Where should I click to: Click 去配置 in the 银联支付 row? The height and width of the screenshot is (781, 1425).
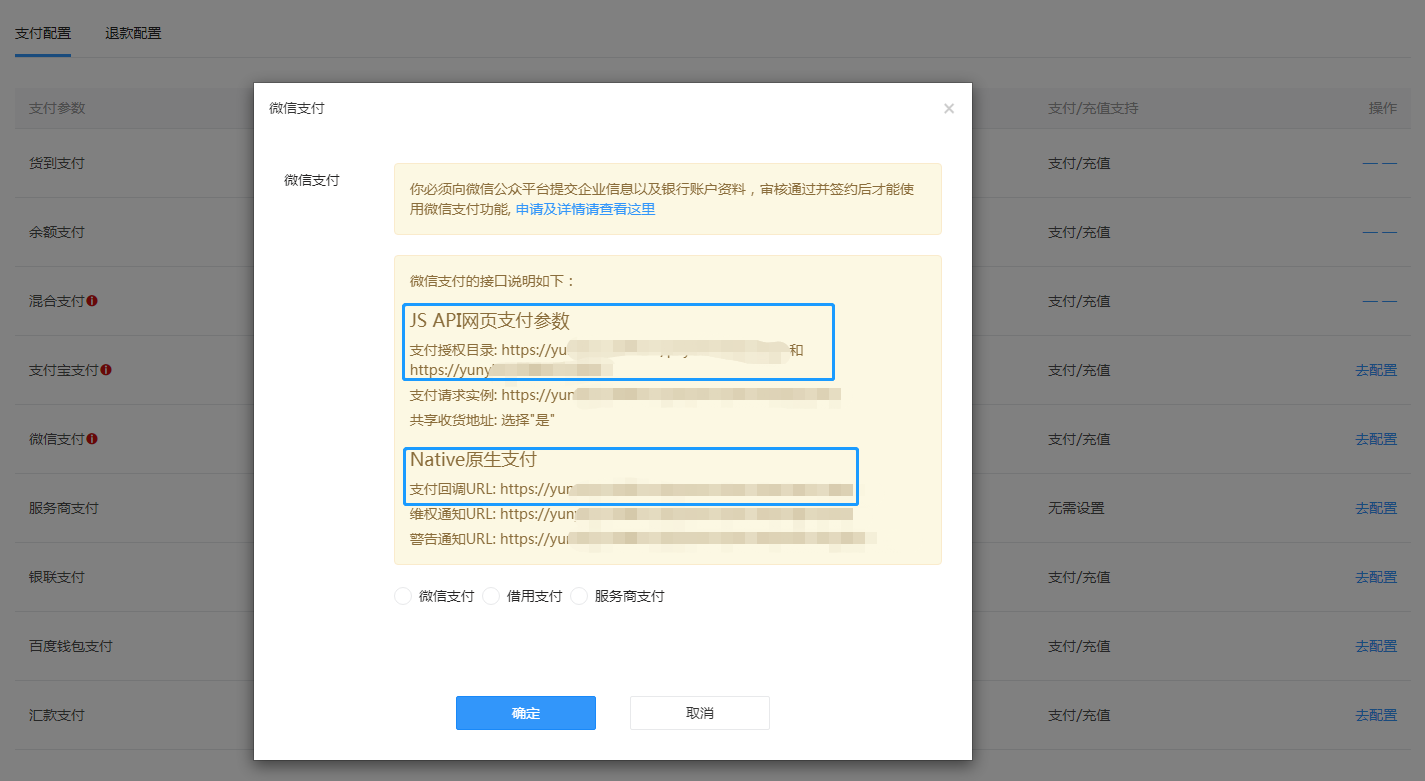pos(1376,577)
